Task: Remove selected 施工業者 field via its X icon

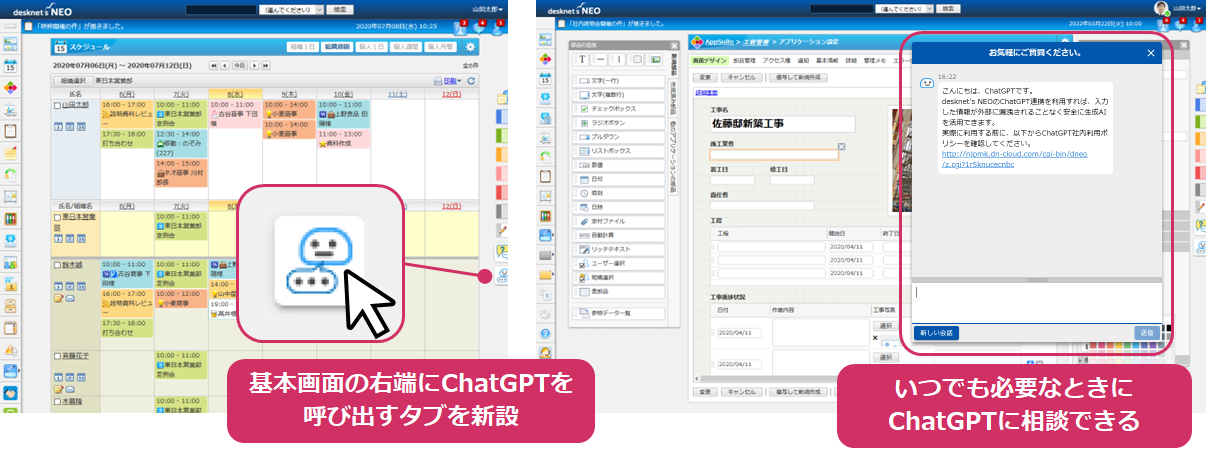Action: click(841, 146)
